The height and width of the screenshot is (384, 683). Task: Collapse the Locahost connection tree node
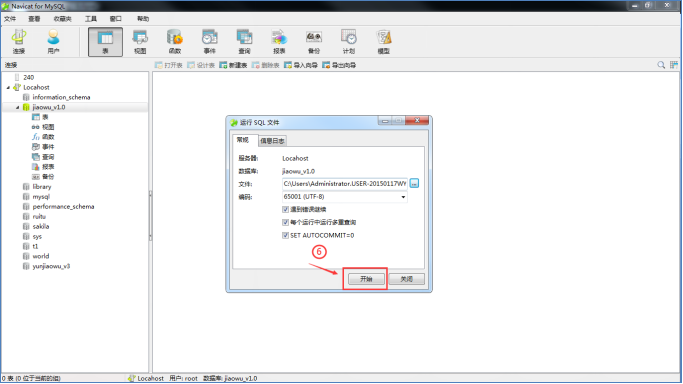tap(8, 88)
